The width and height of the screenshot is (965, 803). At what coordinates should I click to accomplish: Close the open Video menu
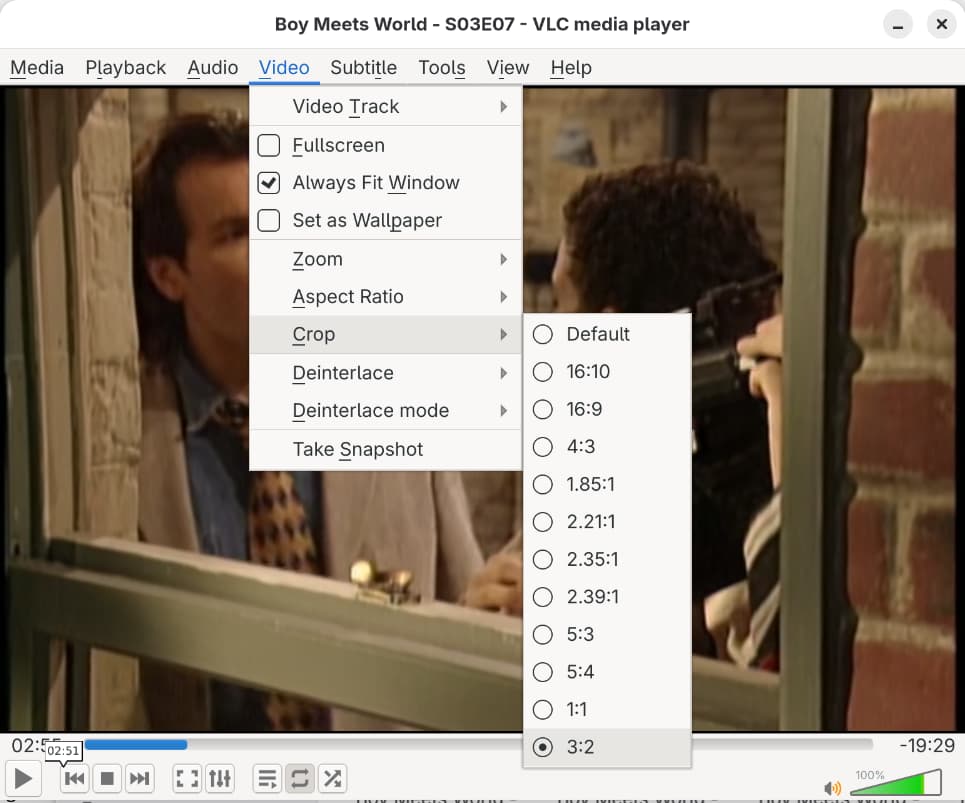coord(284,68)
